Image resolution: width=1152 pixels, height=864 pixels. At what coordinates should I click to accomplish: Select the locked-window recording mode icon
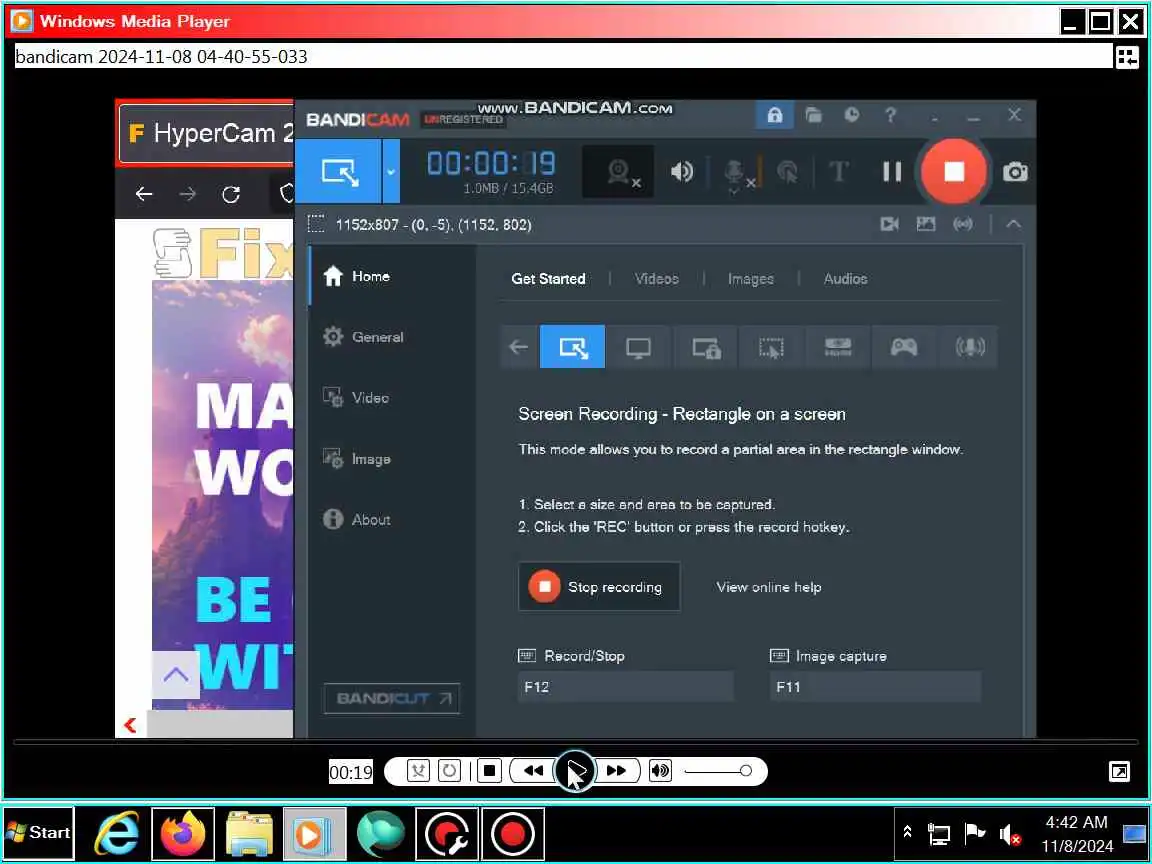[x=705, y=347]
